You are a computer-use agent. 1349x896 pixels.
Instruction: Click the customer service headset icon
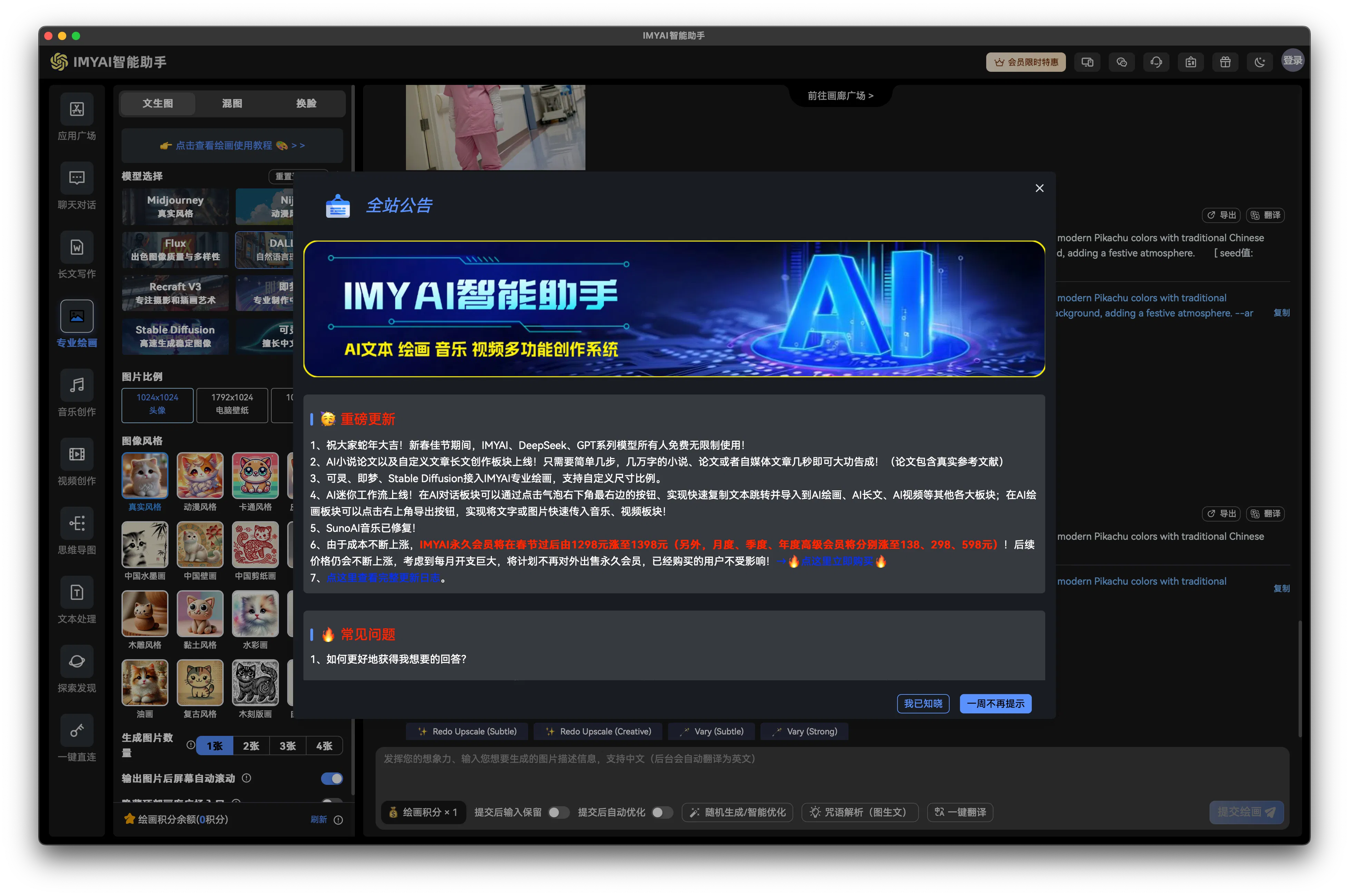point(1156,62)
